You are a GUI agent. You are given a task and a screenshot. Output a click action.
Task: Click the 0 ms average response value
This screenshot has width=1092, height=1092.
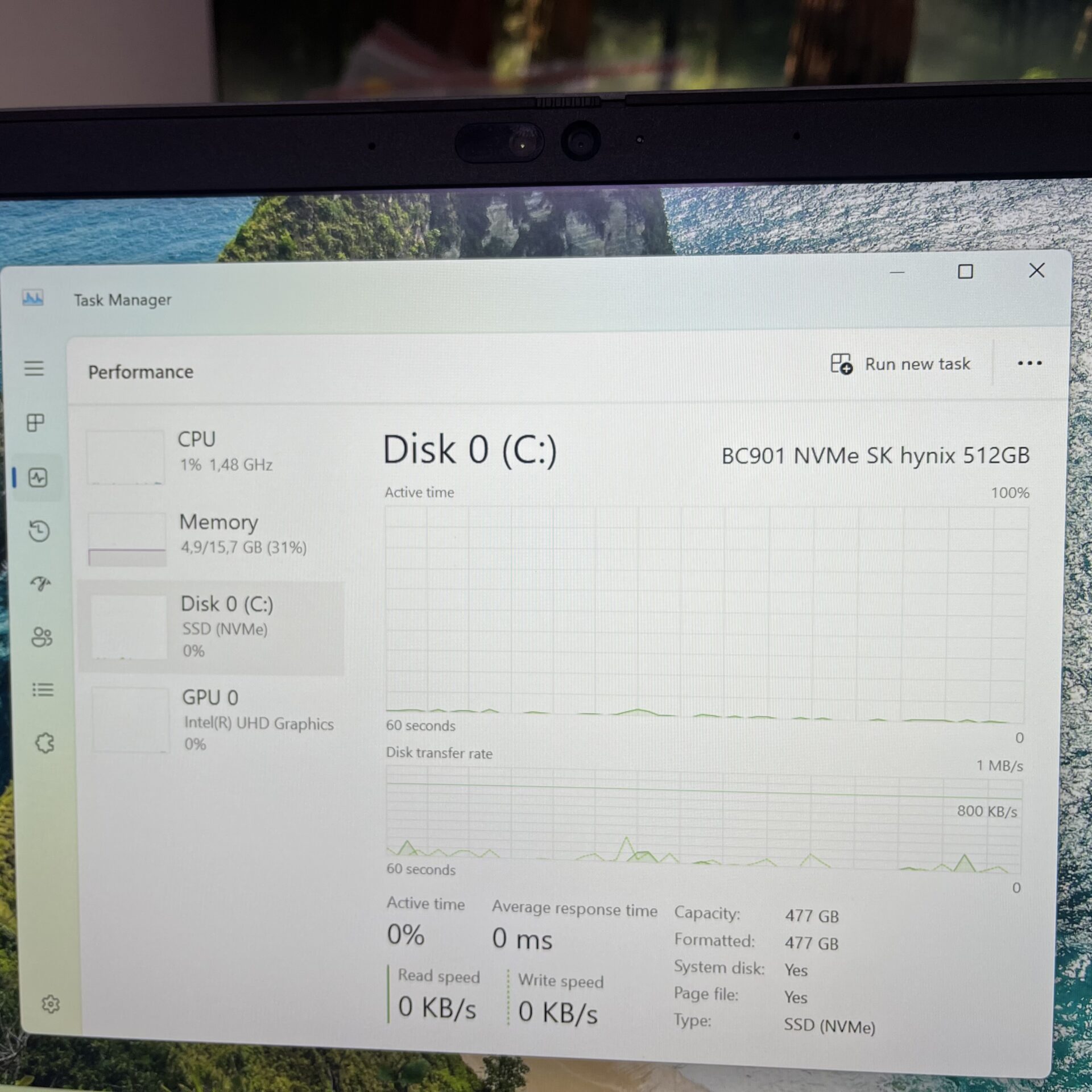[x=522, y=939]
